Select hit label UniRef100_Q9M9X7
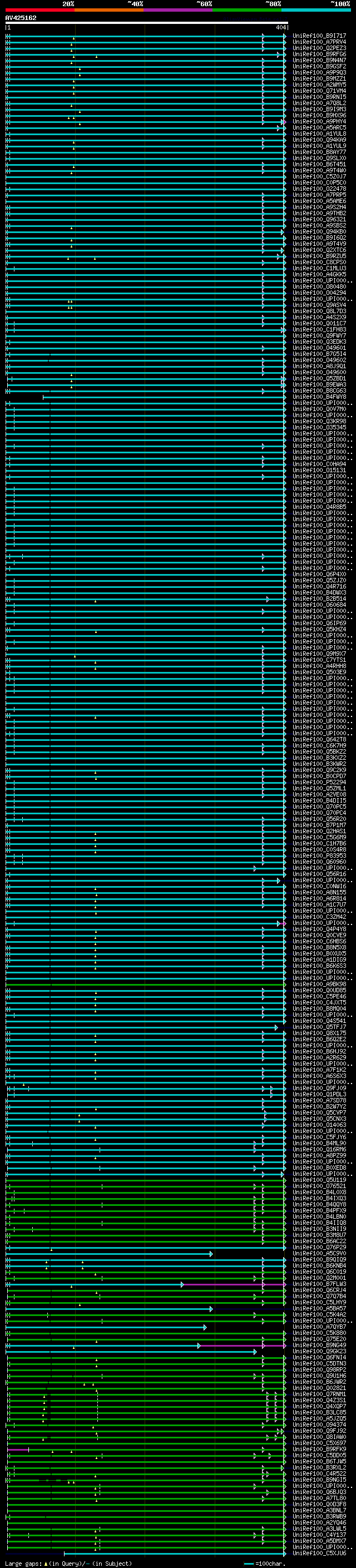This screenshot has height=1568, width=356. (319, 654)
